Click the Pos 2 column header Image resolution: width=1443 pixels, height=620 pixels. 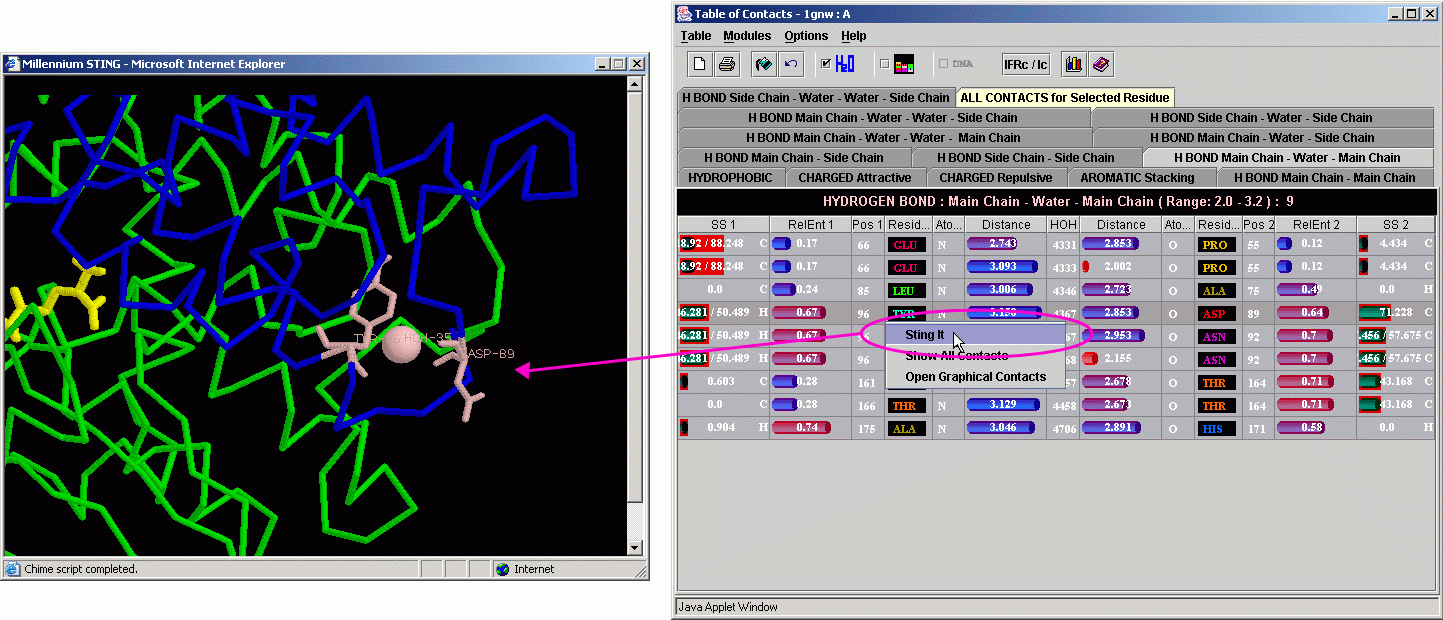tap(1258, 225)
